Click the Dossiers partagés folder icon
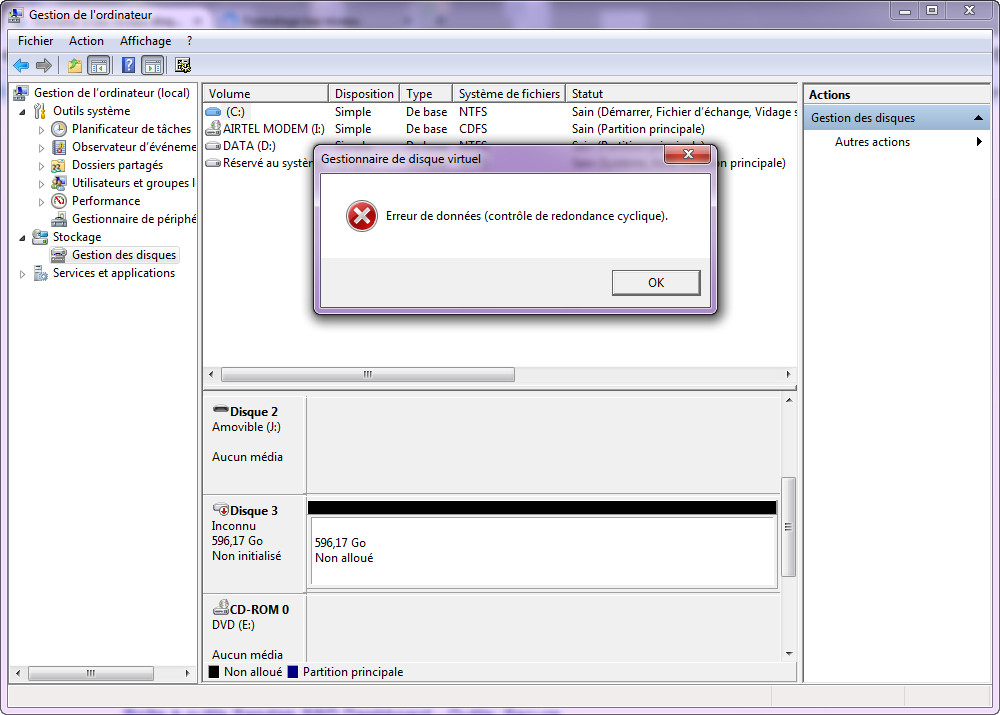1000x715 pixels. pos(59,165)
